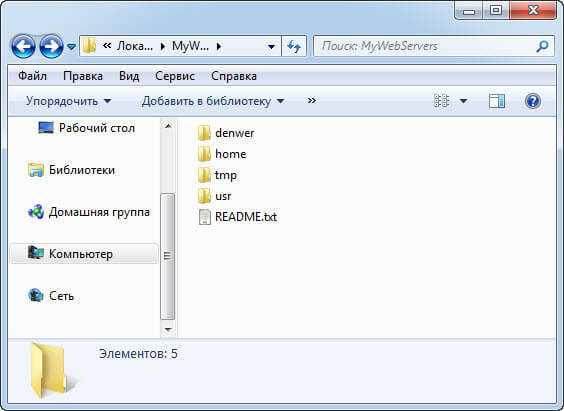Show hidden toolbar commands chevron

click(311, 101)
